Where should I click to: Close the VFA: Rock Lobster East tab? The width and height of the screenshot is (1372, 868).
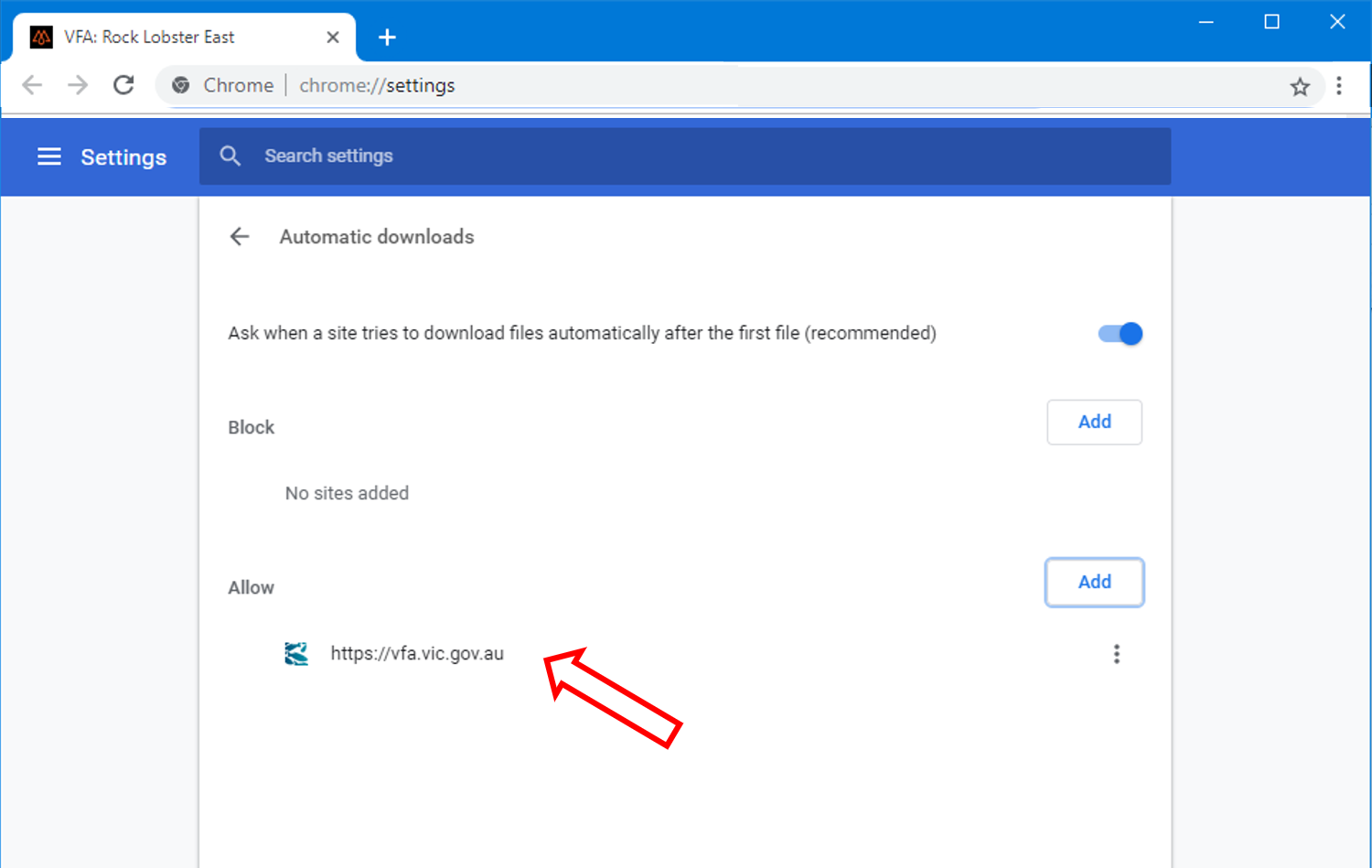(333, 38)
